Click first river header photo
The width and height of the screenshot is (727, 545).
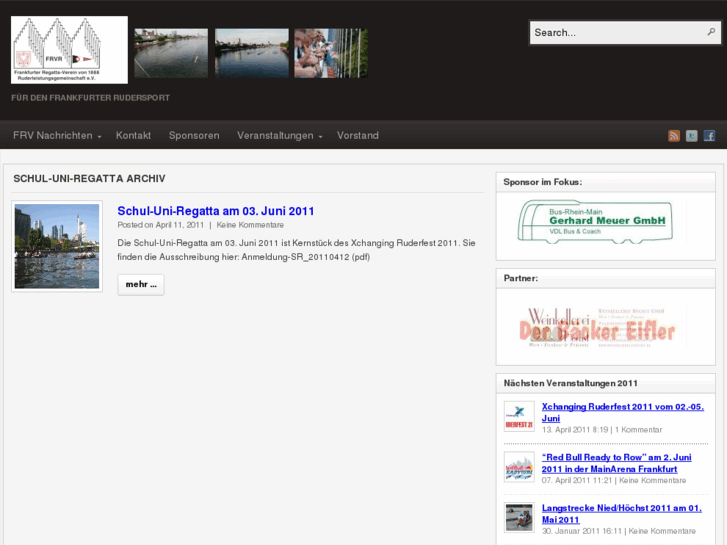coord(171,53)
